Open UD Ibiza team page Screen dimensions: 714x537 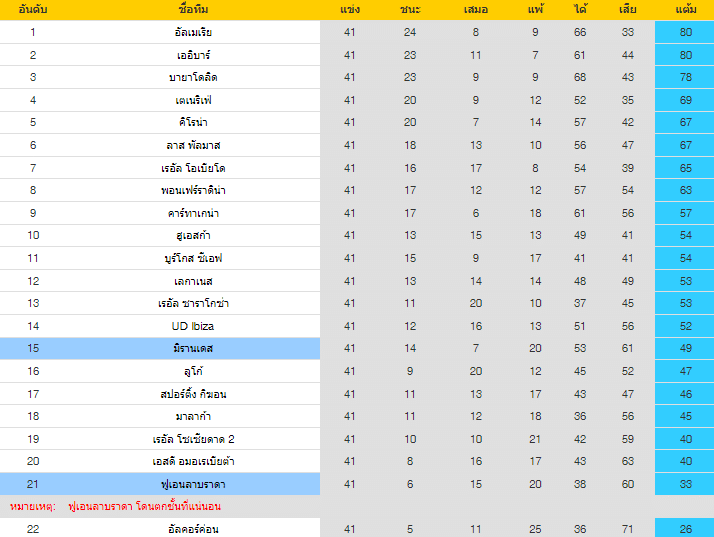192,326
